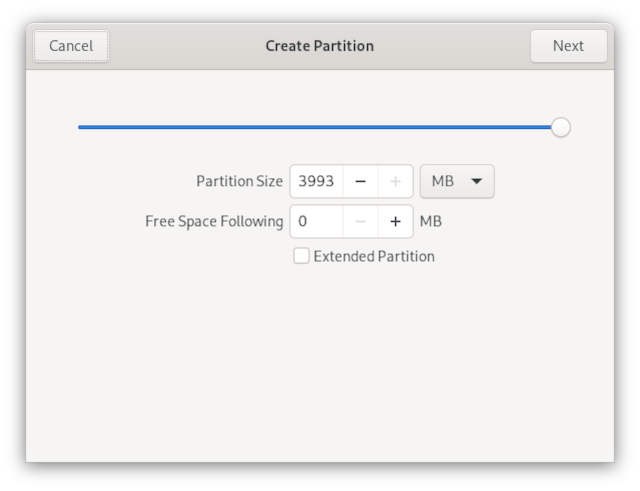This screenshot has height=491, width=640.
Task: Click the partition size slider handle
Action: pos(561,127)
